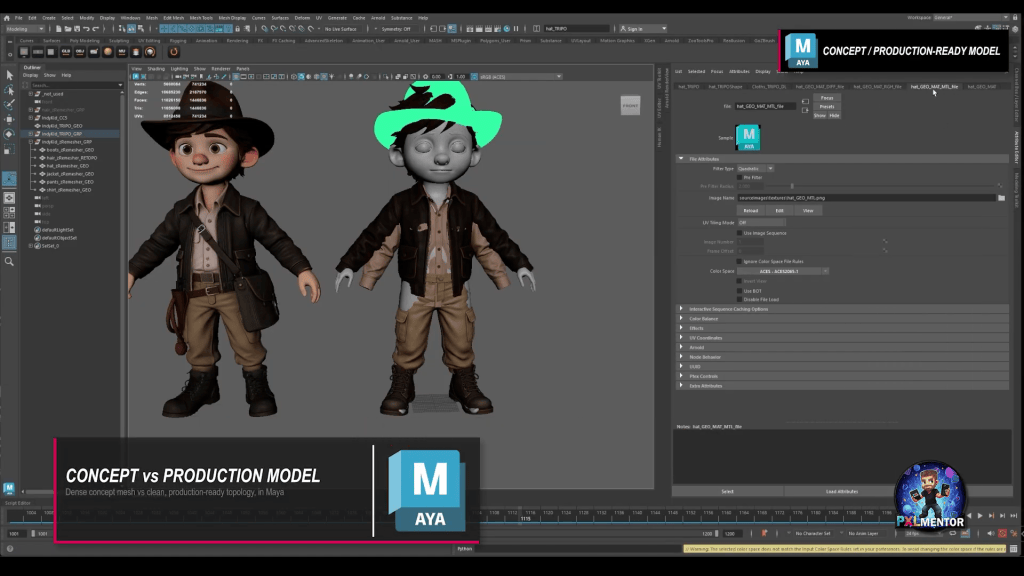The image size is (1024, 576).
Task: Click the Edit image button
Action: click(x=779, y=211)
